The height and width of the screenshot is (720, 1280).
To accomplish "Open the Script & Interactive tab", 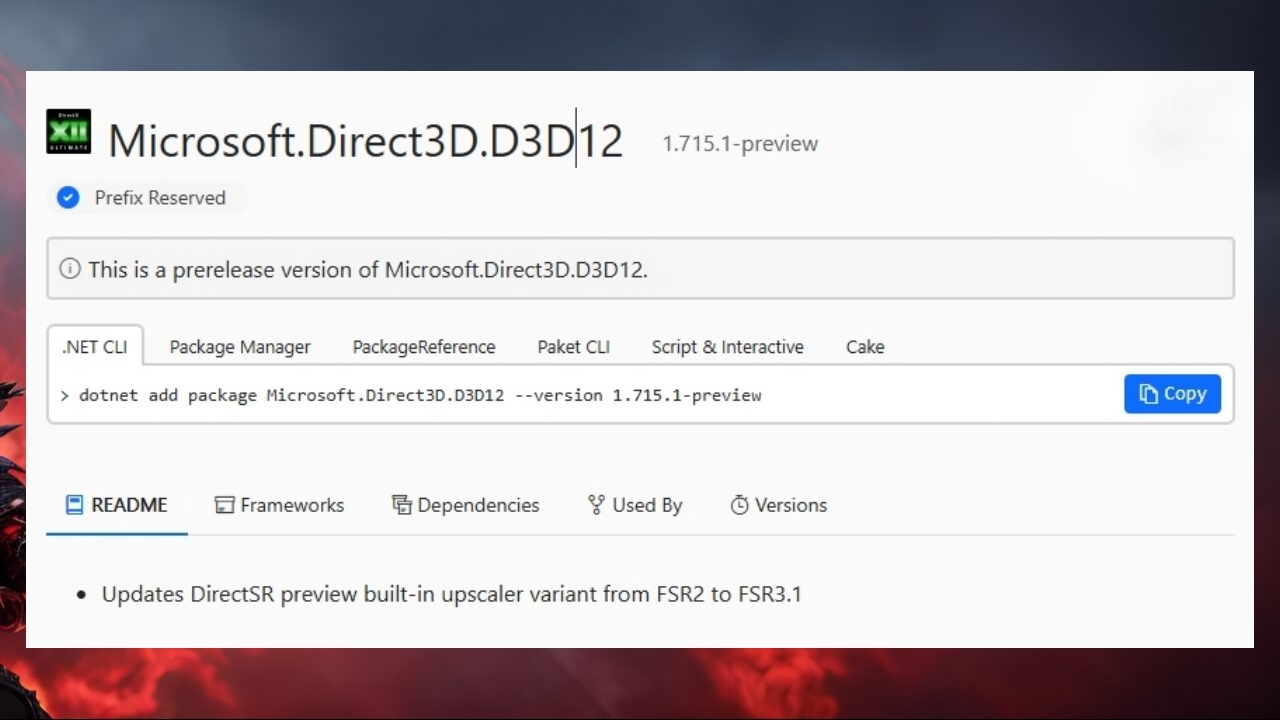I will click(728, 347).
